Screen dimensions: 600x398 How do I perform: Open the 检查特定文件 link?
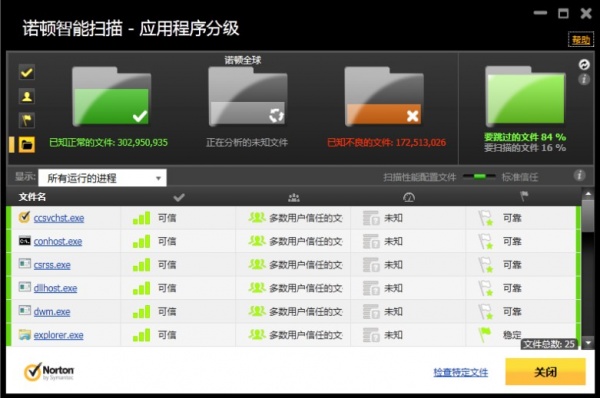(x=461, y=372)
